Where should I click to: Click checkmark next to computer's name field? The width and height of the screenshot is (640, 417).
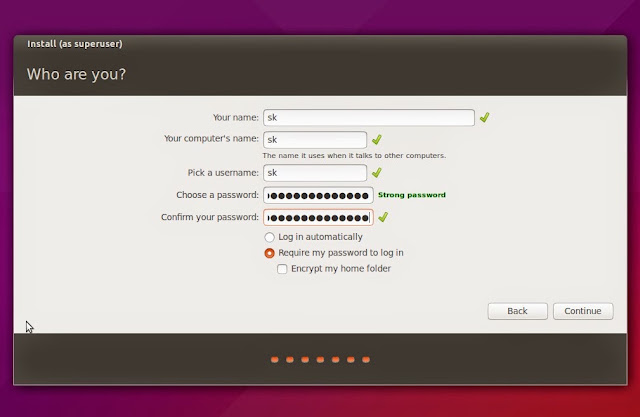376,140
